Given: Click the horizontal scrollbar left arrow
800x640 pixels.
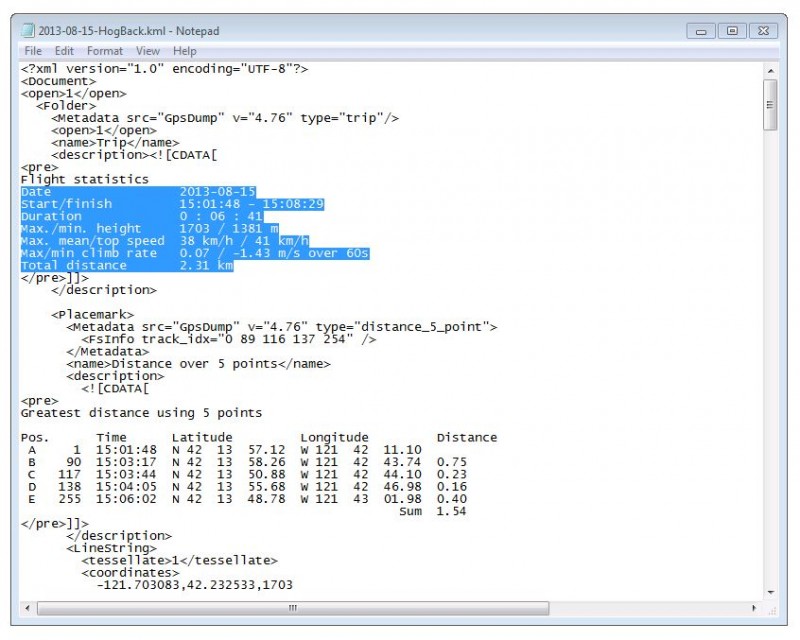Looking at the screenshot, I should pyautogui.click(x=30, y=608).
